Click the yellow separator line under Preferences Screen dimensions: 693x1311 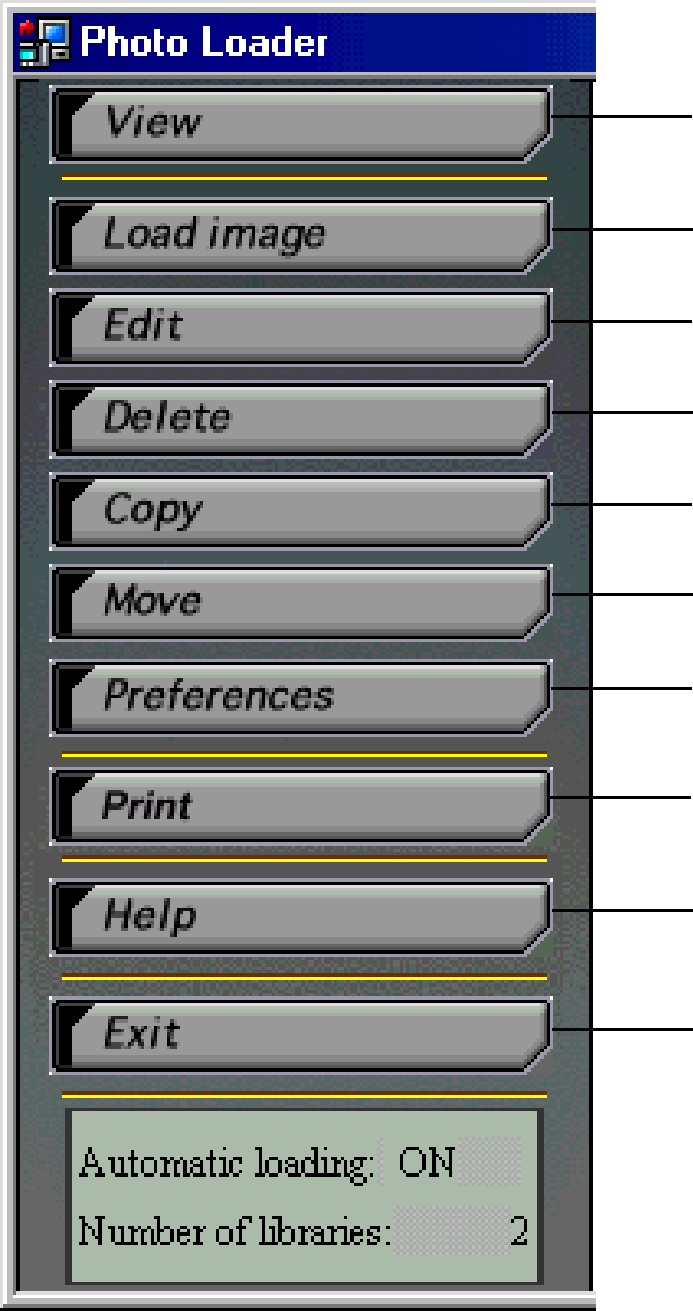[304, 754]
